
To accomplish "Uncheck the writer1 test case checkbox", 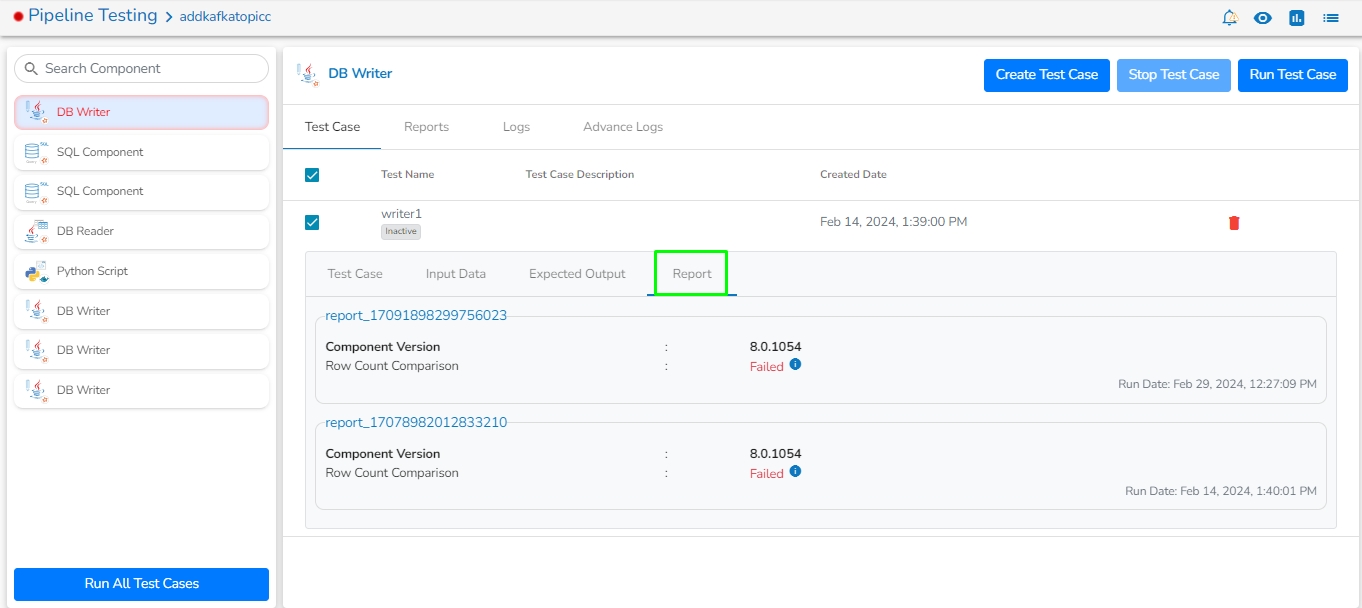I will [312, 222].
